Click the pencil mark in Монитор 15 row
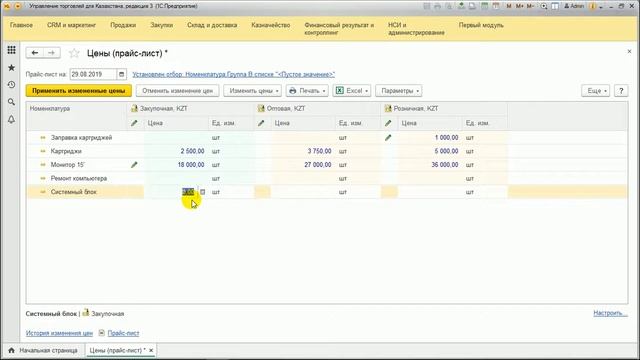The height and width of the screenshot is (360, 640). pyautogui.click(x=134, y=165)
